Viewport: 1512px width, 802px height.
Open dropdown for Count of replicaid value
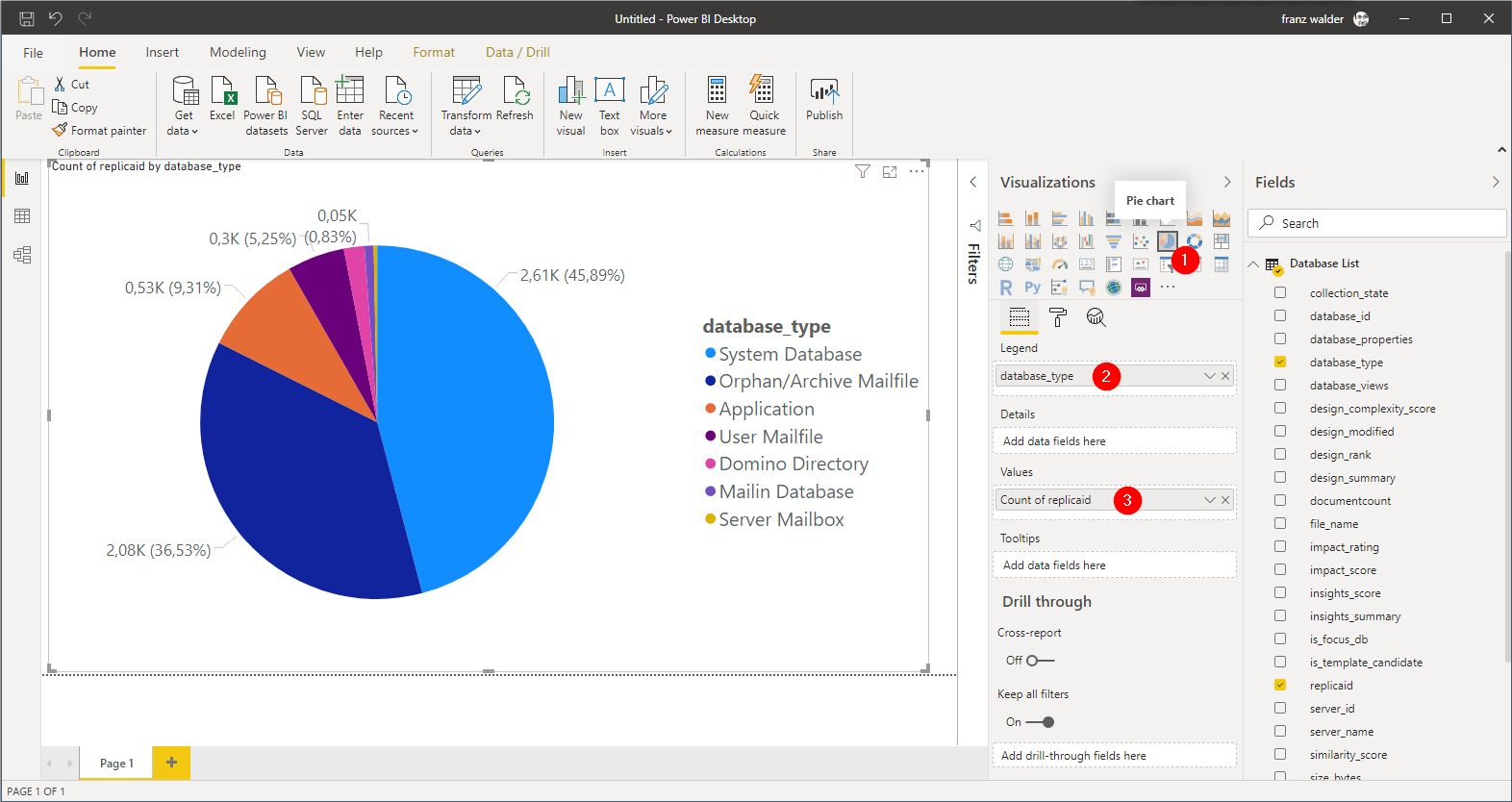point(1209,500)
